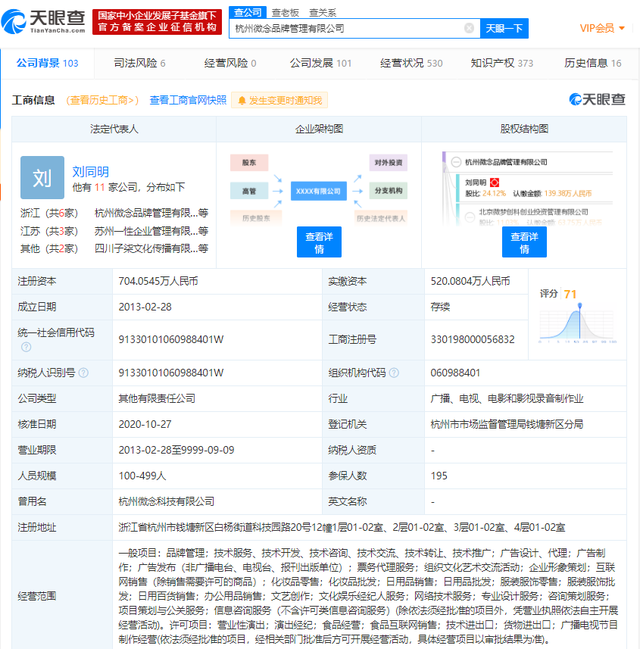Open the help icon beside 统一社会信用代码
Viewport: 640px width, 649px height.
(x=26, y=347)
